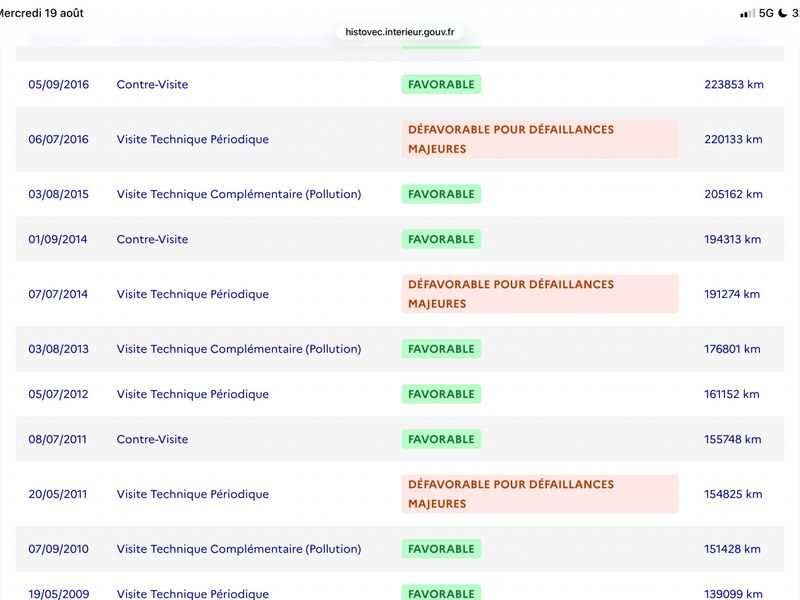
Task: Tap the moon Do Not Disturb icon
Action: [783, 13]
